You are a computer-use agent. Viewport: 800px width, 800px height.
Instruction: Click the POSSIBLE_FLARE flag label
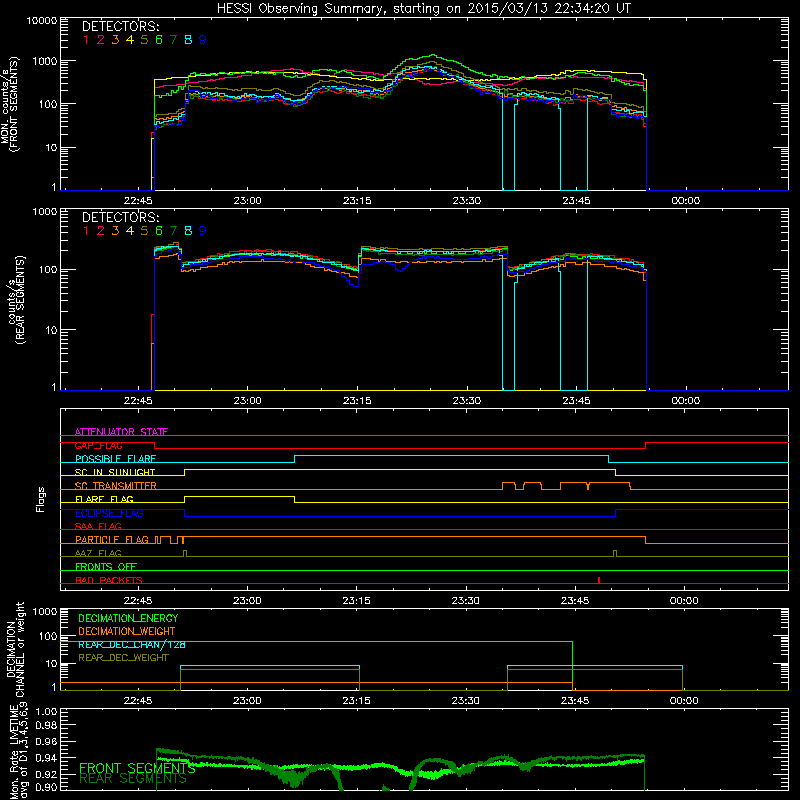(x=115, y=459)
